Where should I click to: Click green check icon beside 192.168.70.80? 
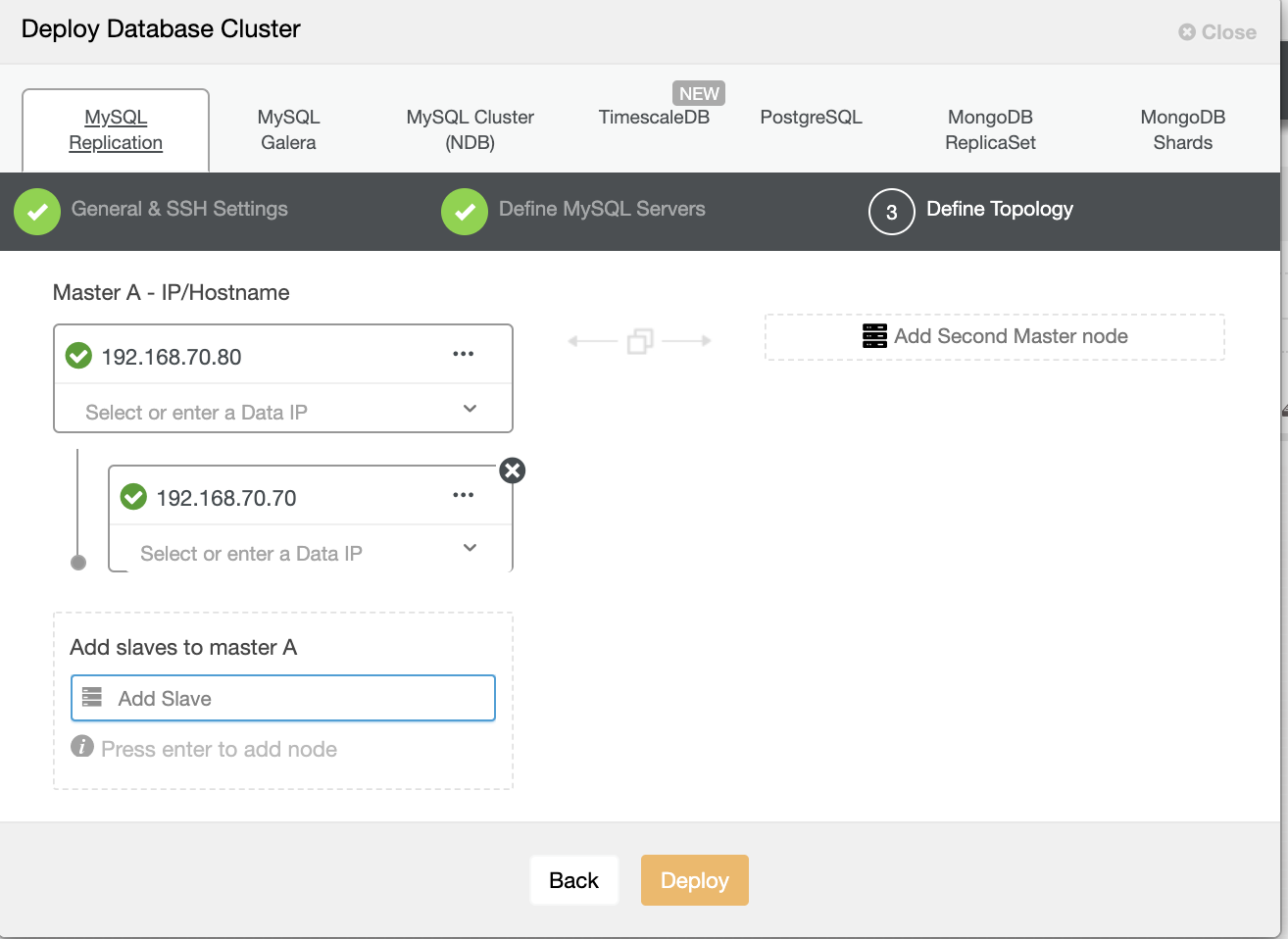click(x=78, y=355)
